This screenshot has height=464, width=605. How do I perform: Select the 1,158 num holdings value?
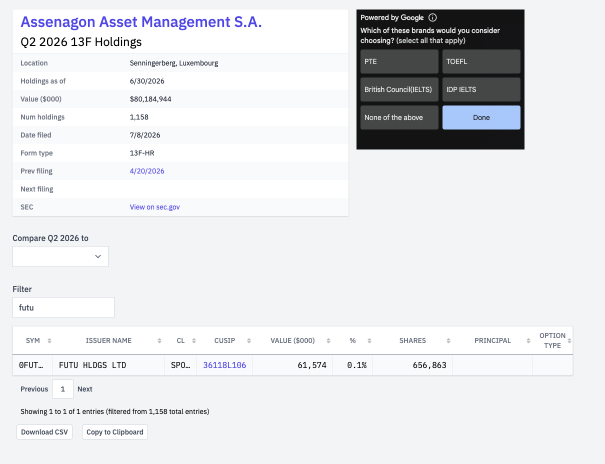[x=139, y=117]
